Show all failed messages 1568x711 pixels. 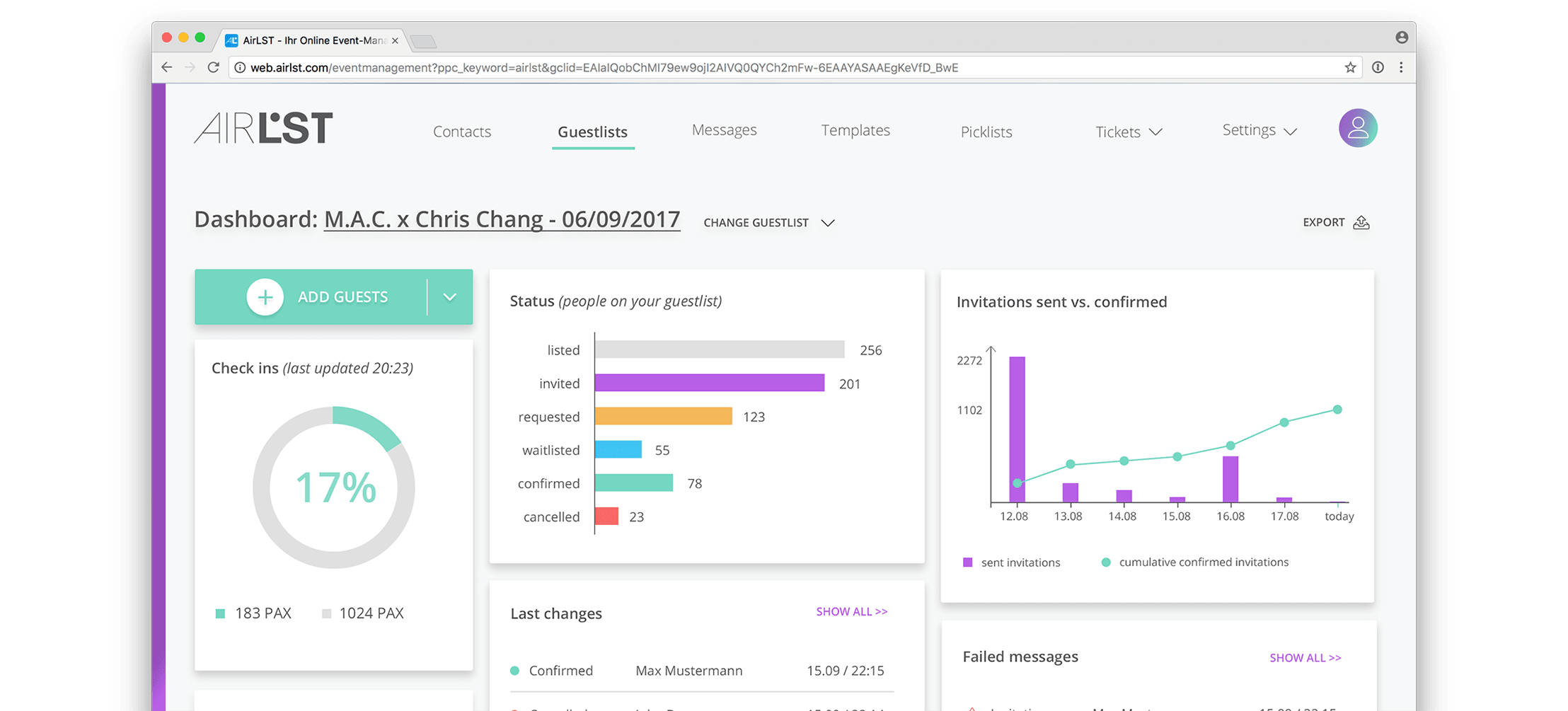click(1305, 658)
